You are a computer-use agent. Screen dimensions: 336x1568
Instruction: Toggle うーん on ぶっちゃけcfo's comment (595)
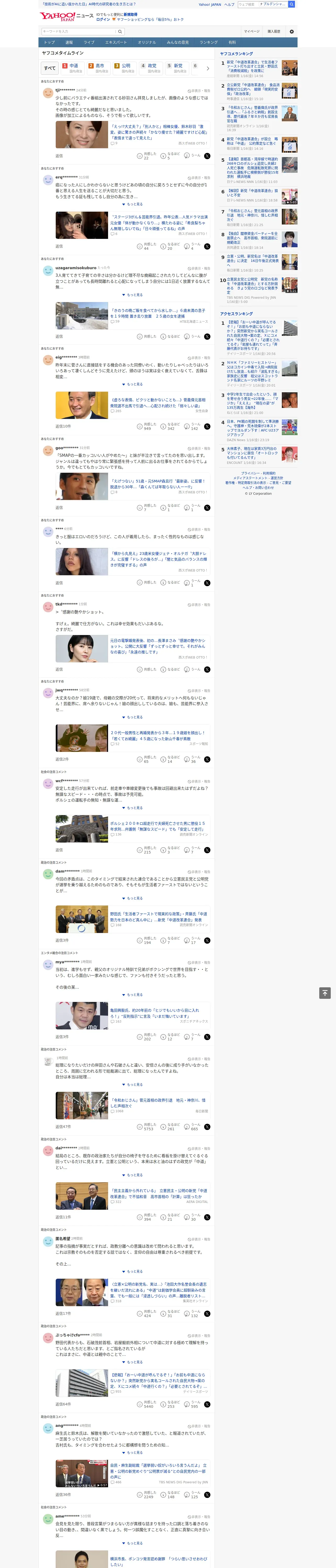193,1404
